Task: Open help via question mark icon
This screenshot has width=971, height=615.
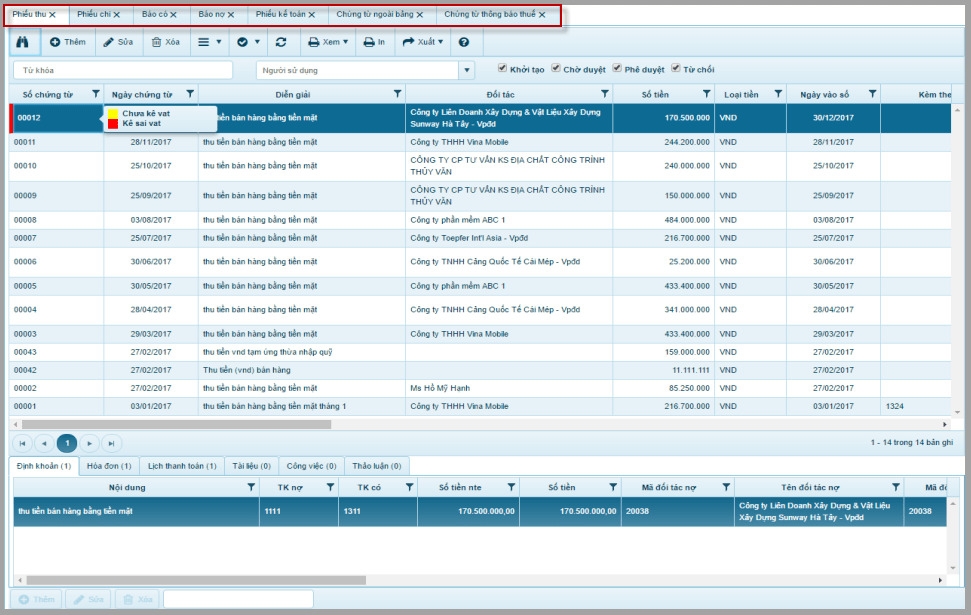Action: pyautogui.click(x=463, y=42)
